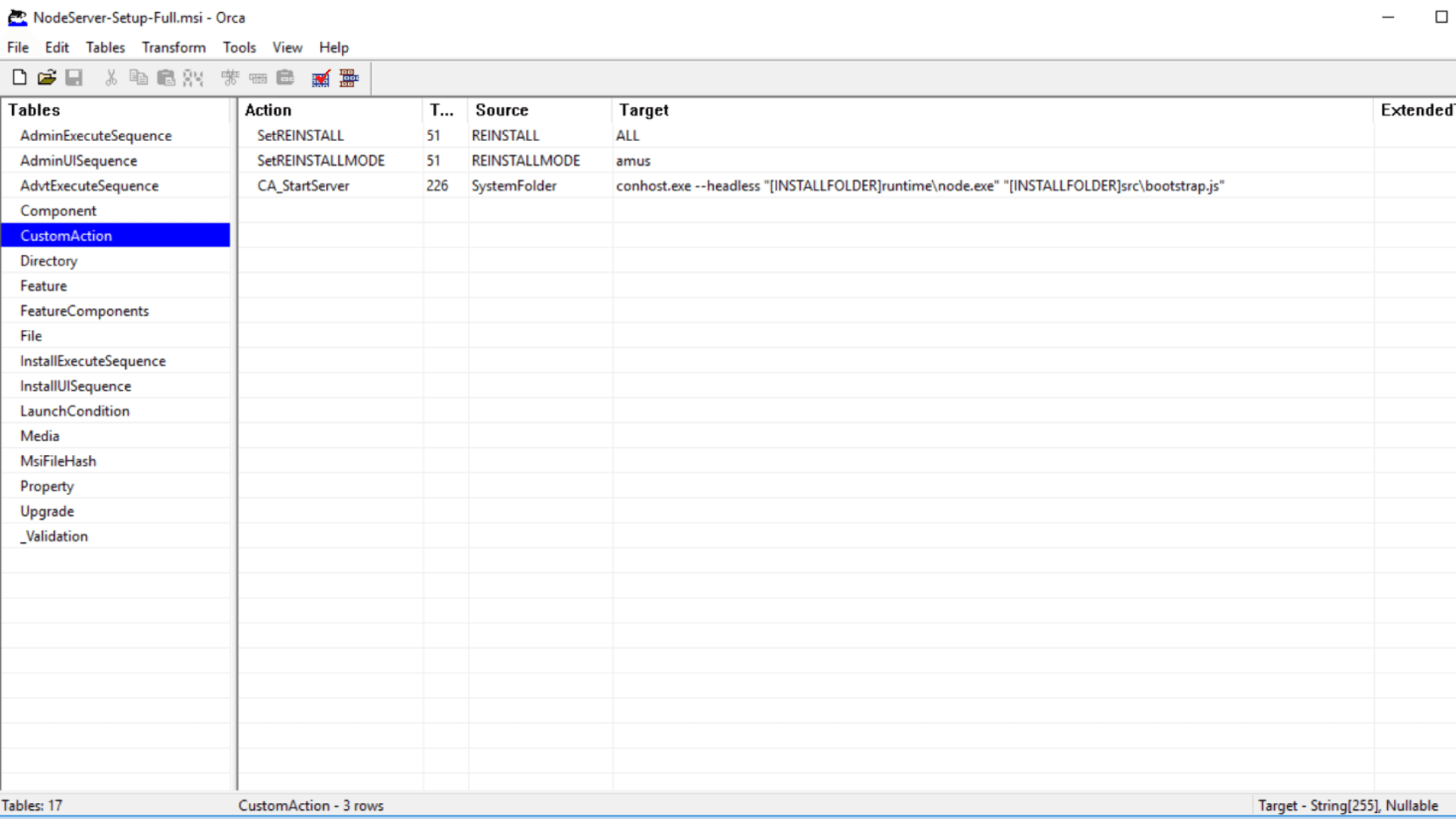Open the Tables menu
The width and height of the screenshot is (1456, 819).
(105, 47)
